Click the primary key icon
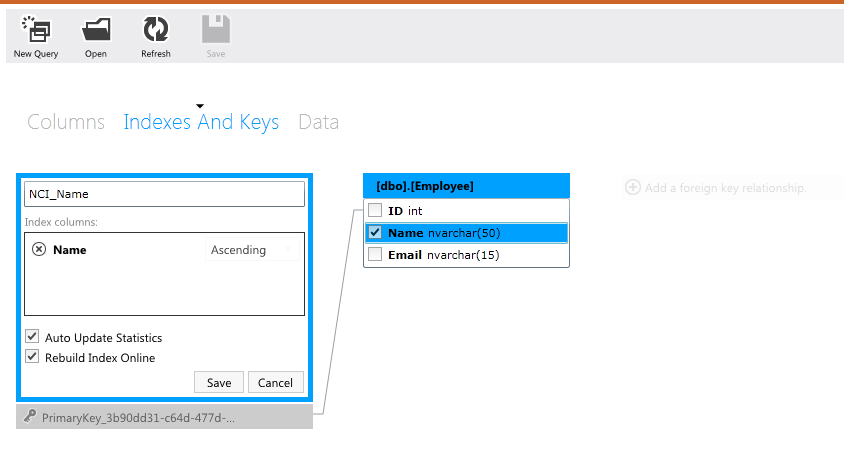This screenshot has height=458, width=844. click(31, 417)
